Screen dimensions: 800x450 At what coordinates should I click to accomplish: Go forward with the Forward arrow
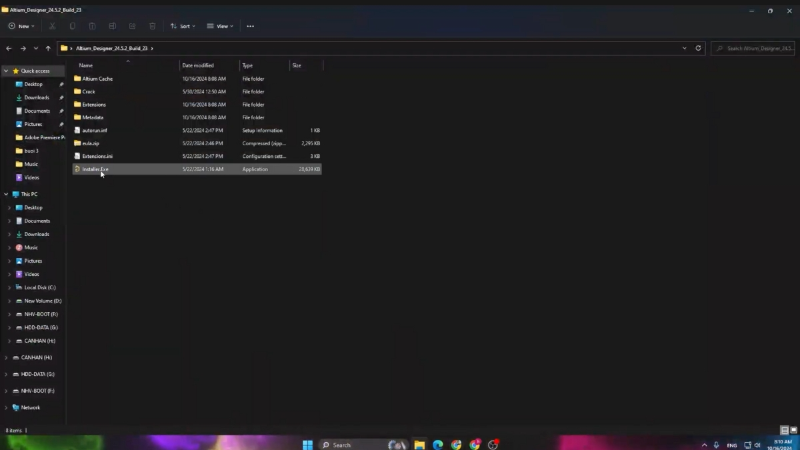click(23, 48)
